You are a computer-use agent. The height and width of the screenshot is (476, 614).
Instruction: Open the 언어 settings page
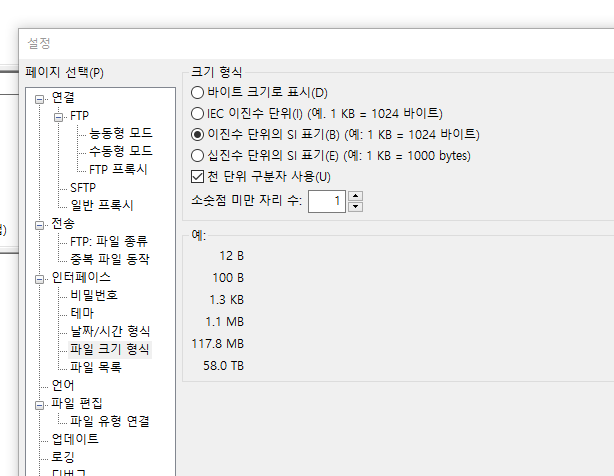pyautogui.click(x=63, y=385)
